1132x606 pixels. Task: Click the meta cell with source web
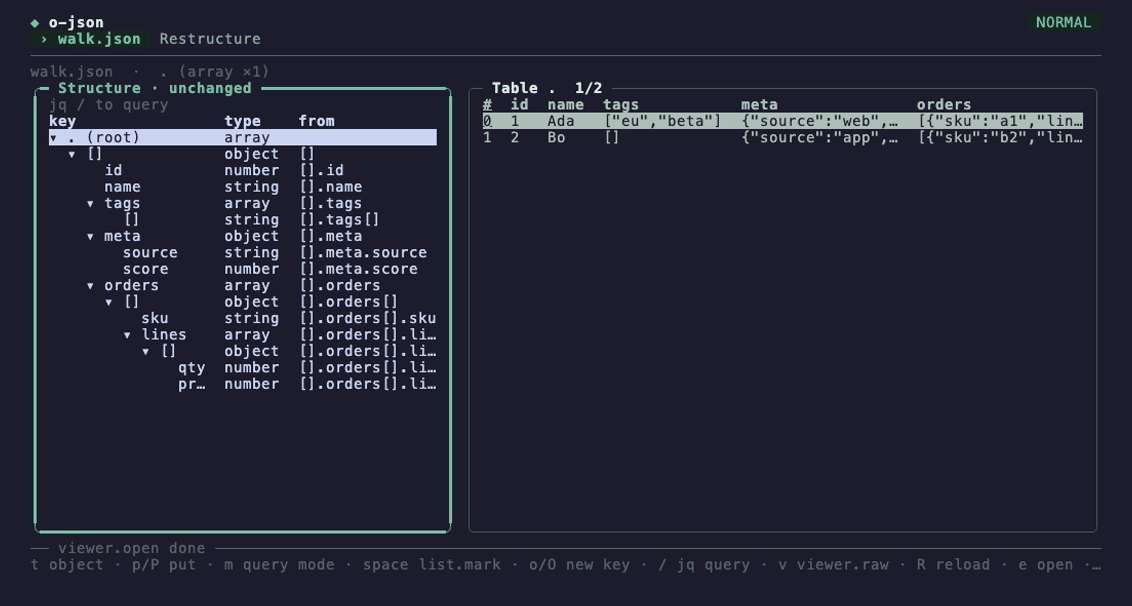[819, 121]
